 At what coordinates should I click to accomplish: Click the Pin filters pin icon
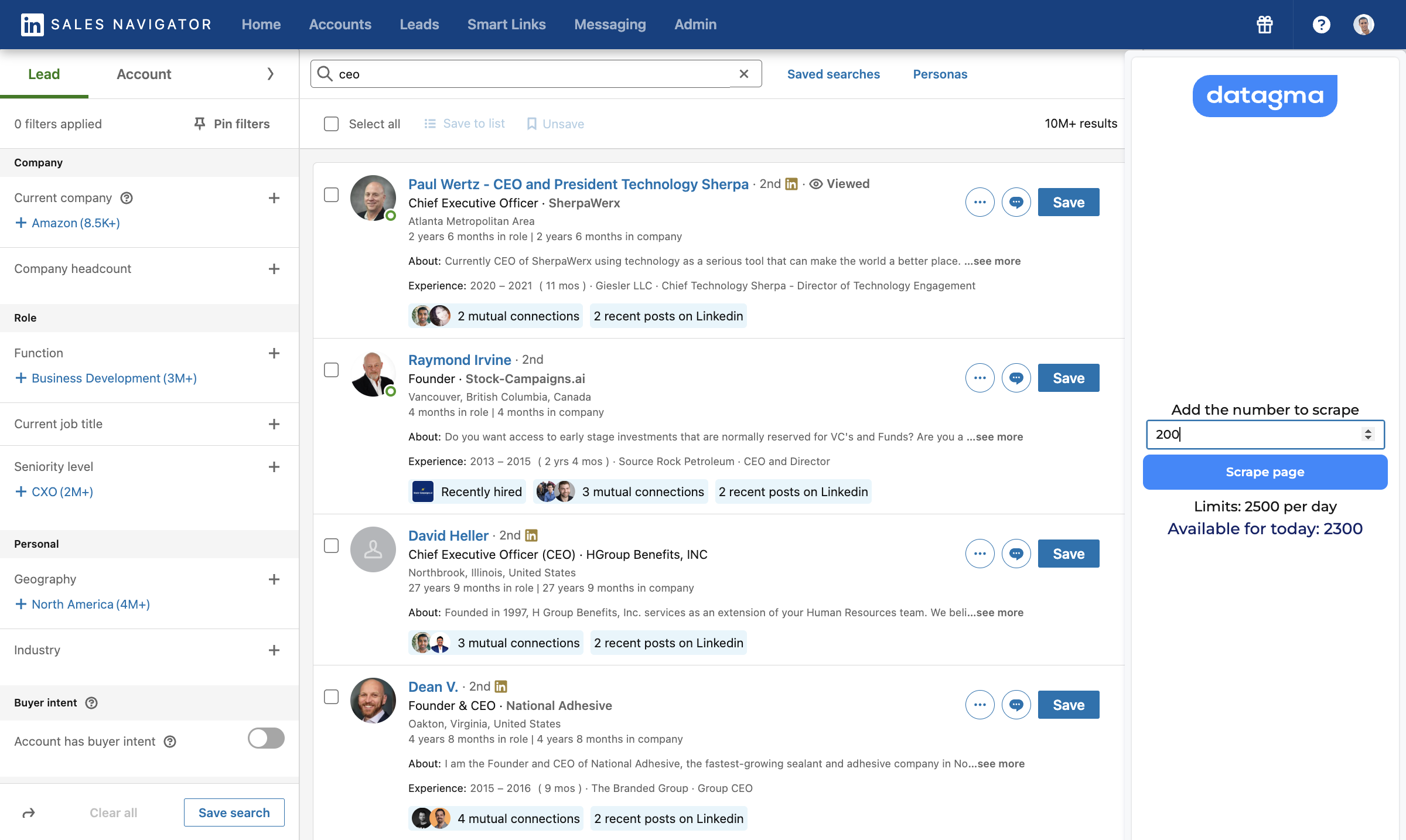click(200, 124)
